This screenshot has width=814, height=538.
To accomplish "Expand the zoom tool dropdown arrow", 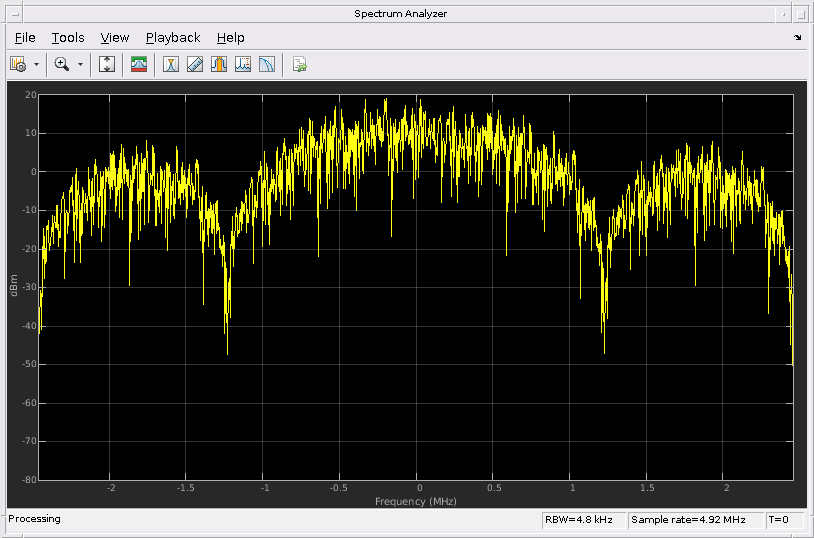I will 80,64.
